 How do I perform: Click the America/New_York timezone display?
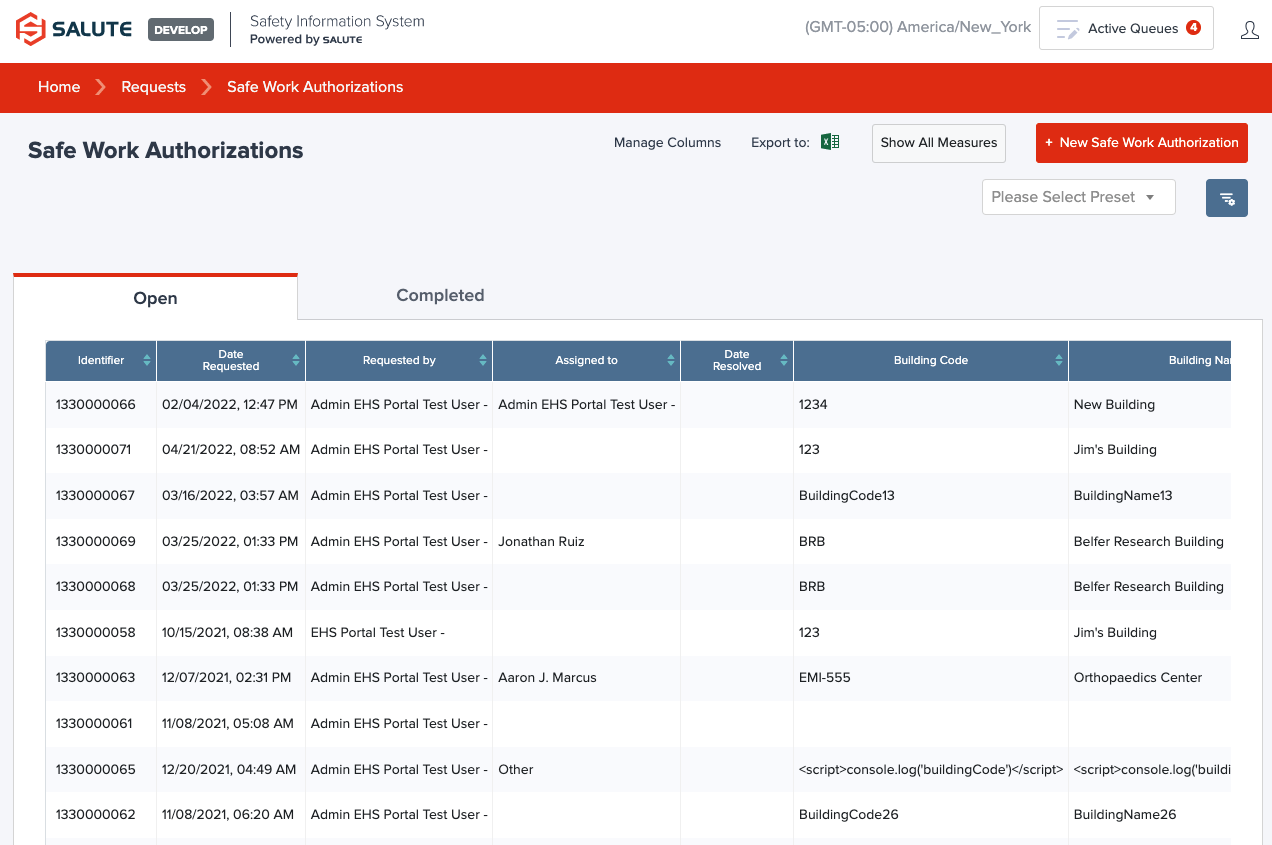918,27
